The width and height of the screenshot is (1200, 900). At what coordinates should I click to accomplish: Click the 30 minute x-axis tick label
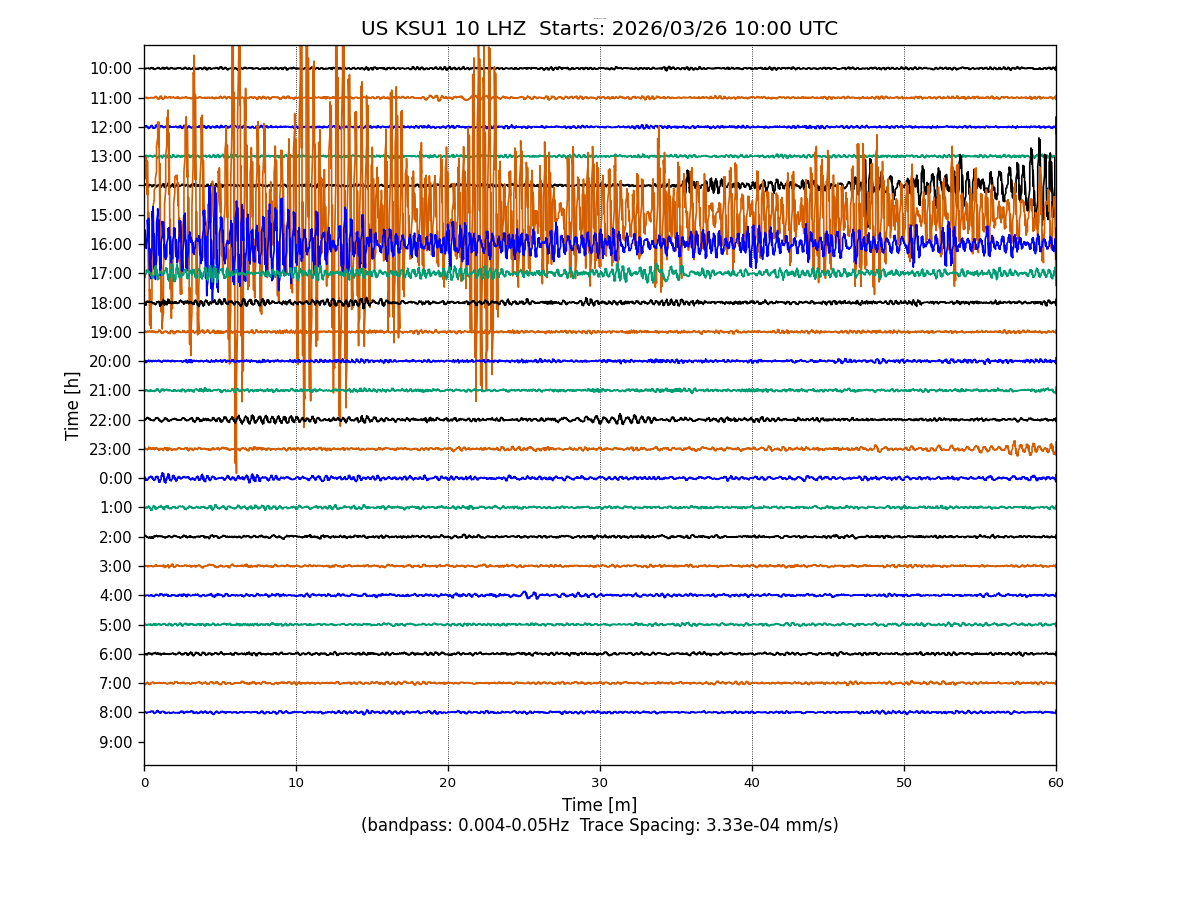click(600, 783)
